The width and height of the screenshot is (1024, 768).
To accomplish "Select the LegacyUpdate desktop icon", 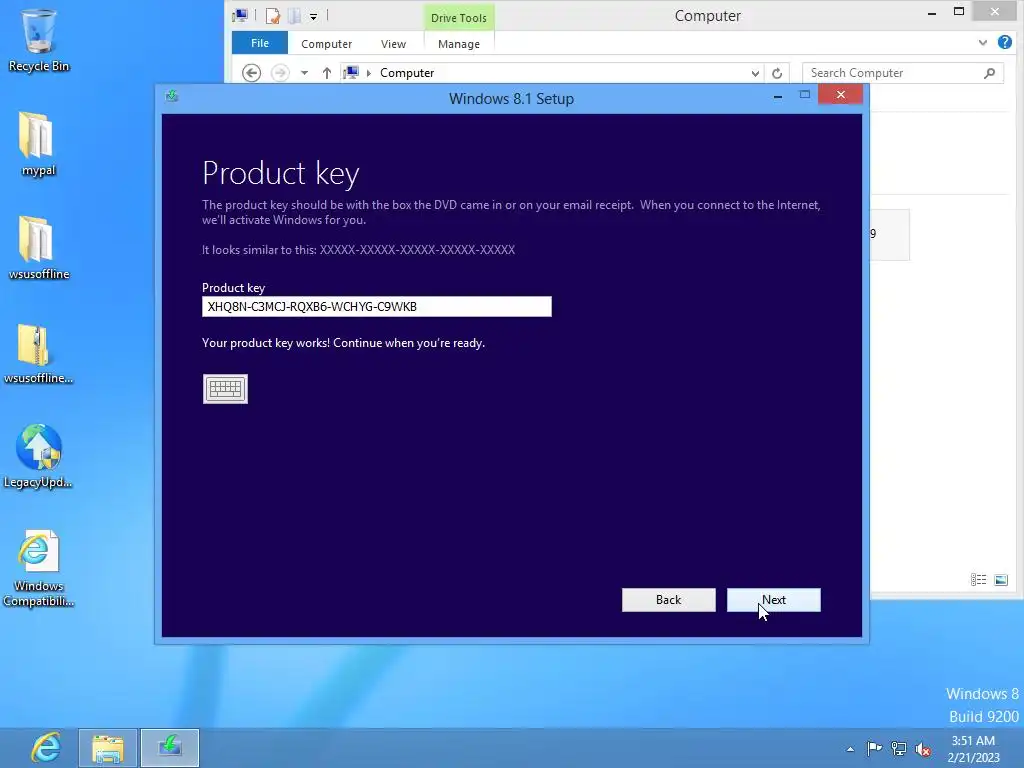I will click(x=38, y=456).
